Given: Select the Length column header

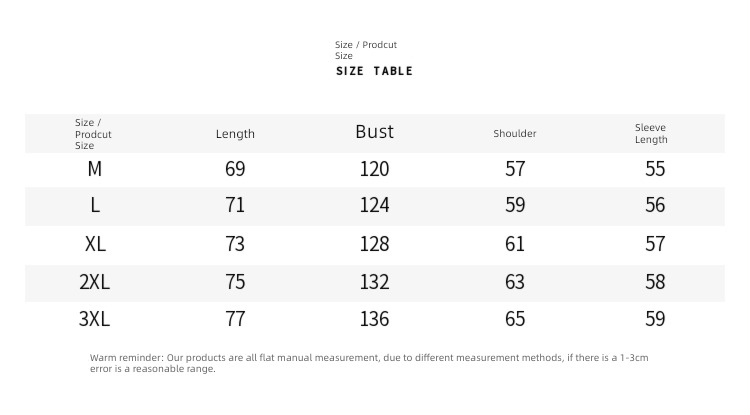Looking at the screenshot, I should [x=235, y=134].
